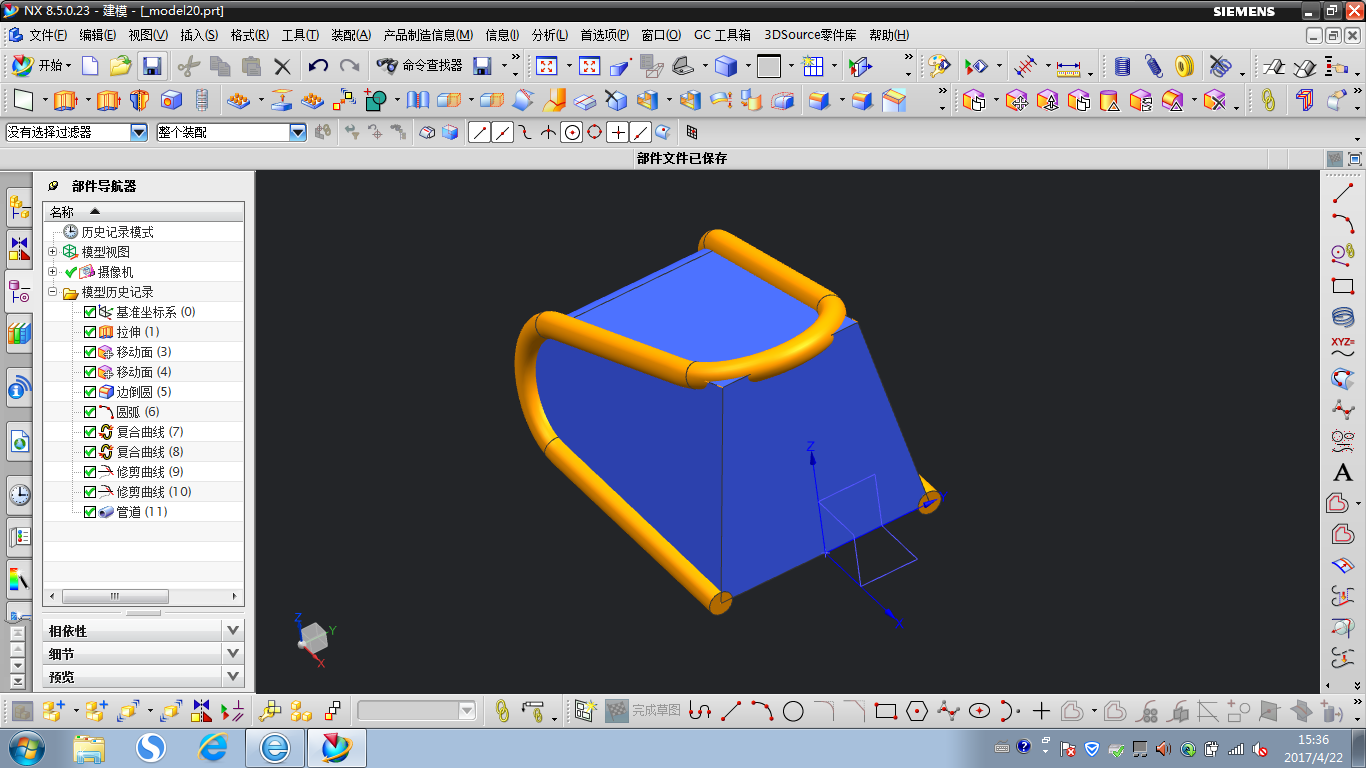
Task: Select the Arc tool in right toolbar
Action: click(1343, 223)
